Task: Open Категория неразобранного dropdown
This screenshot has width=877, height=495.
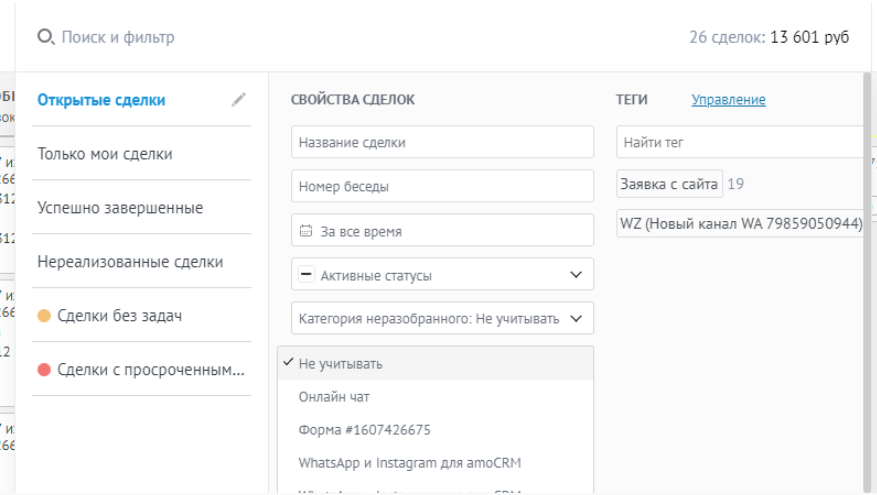Action: tap(442, 319)
